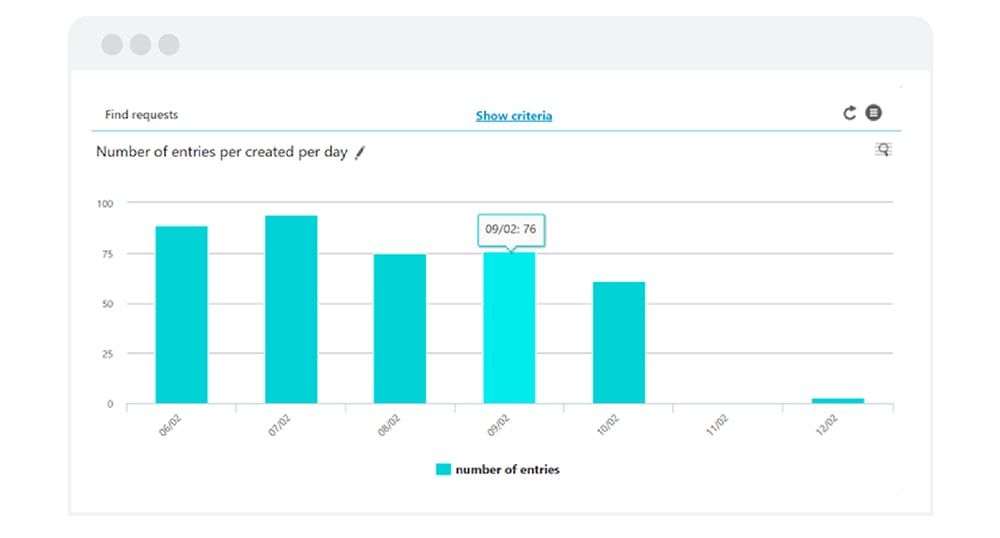
Task: Click the 11/02 axis label
Action: 717,425
